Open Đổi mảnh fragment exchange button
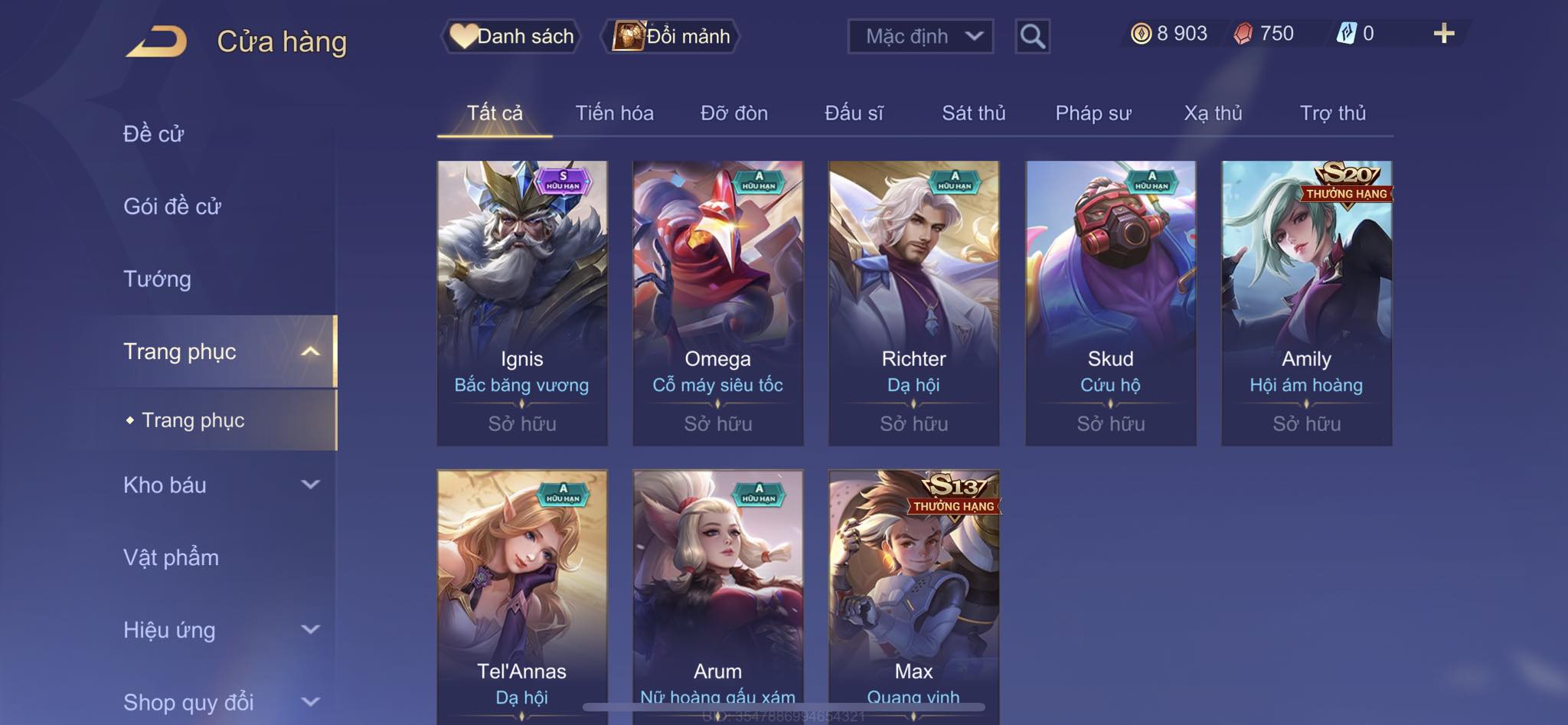The image size is (1568, 725). (x=673, y=36)
